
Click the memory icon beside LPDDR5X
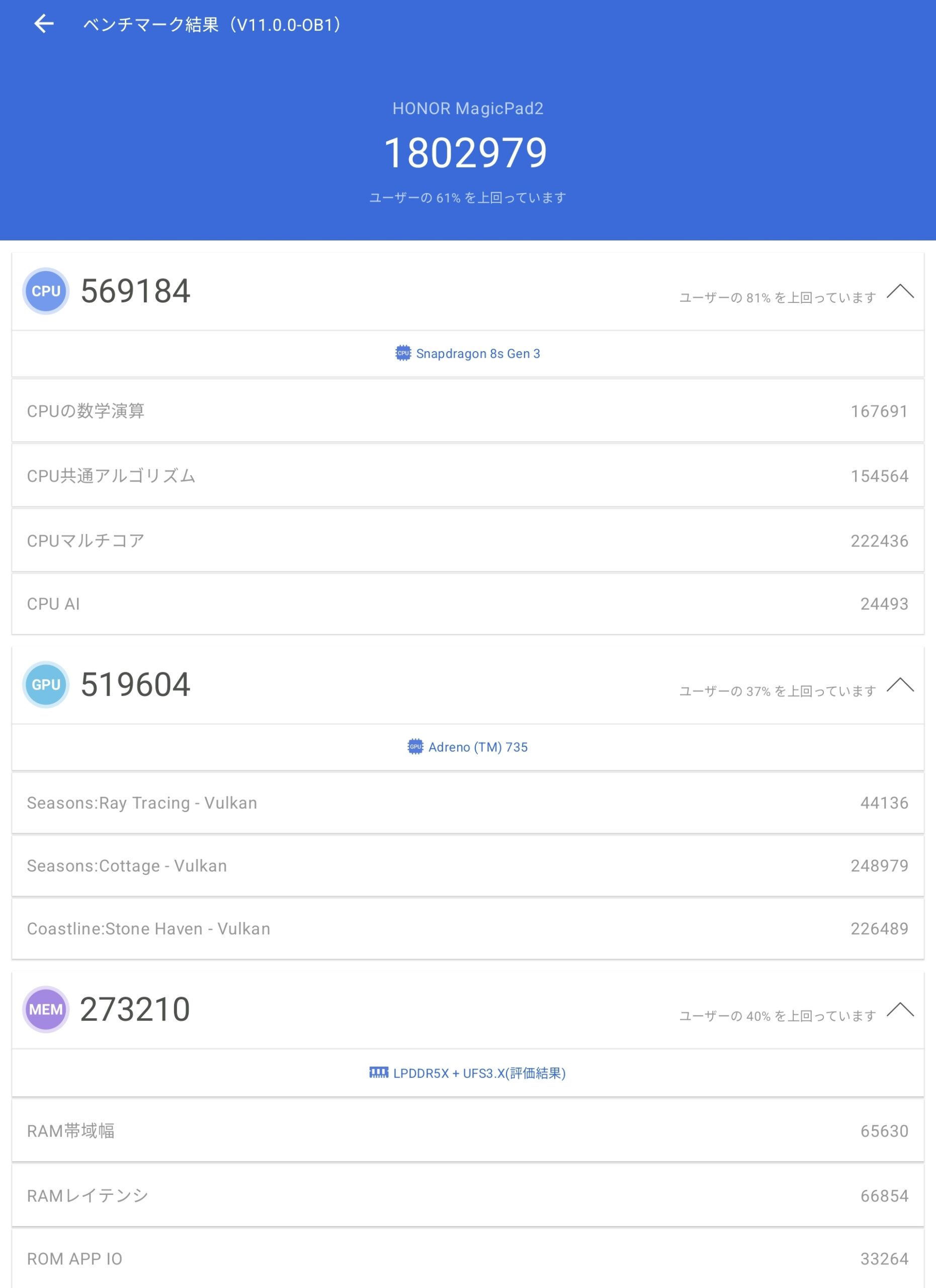point(379,1072)
